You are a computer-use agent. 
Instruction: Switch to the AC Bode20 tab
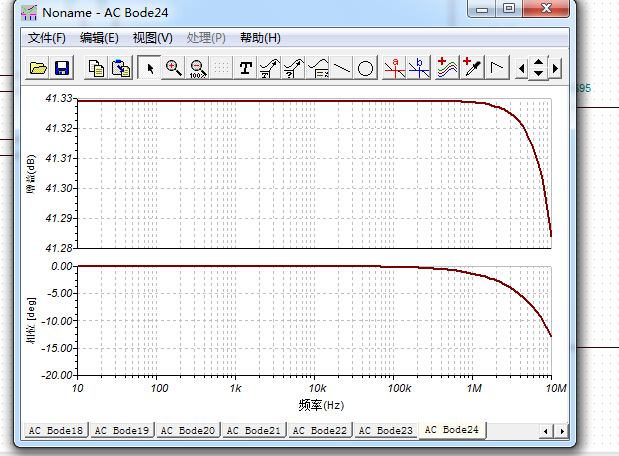188,430
